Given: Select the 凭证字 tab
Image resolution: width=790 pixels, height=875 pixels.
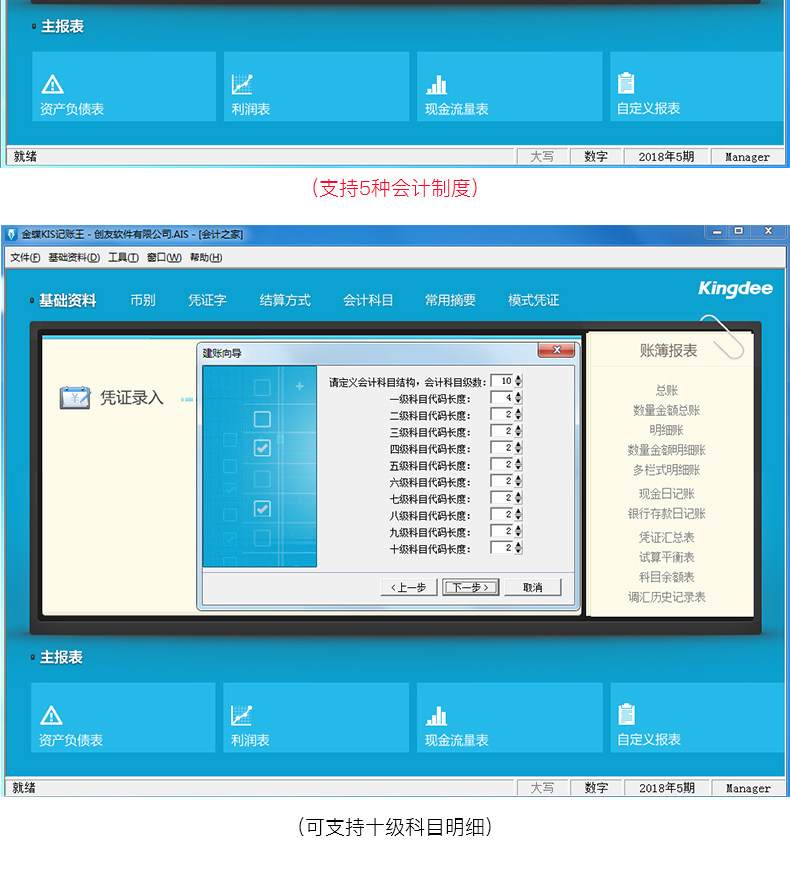Looking at the screenshot, I should [207, 300].
